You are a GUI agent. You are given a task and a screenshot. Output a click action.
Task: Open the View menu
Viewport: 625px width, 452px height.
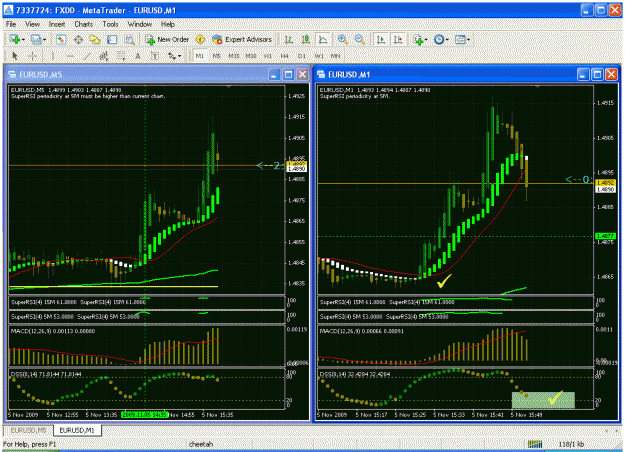[32, 24]
